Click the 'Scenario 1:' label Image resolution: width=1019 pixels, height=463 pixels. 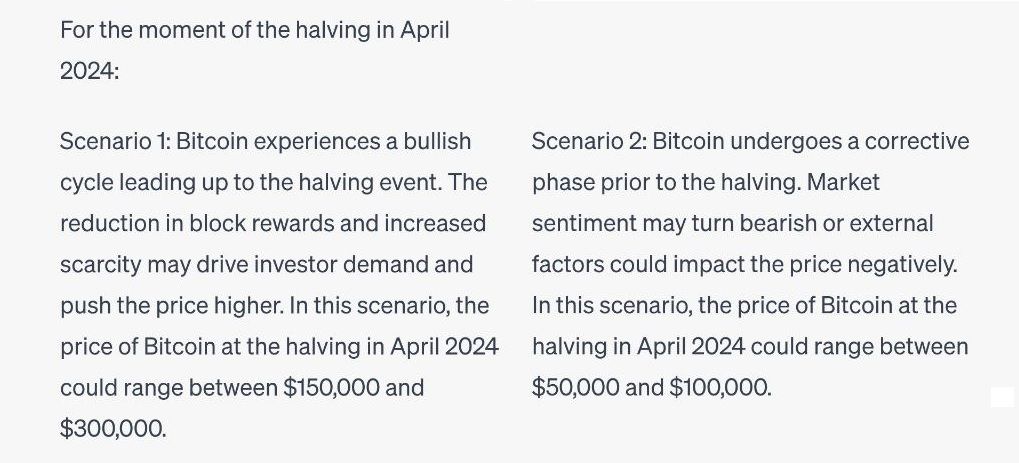[x=114, y=141]
